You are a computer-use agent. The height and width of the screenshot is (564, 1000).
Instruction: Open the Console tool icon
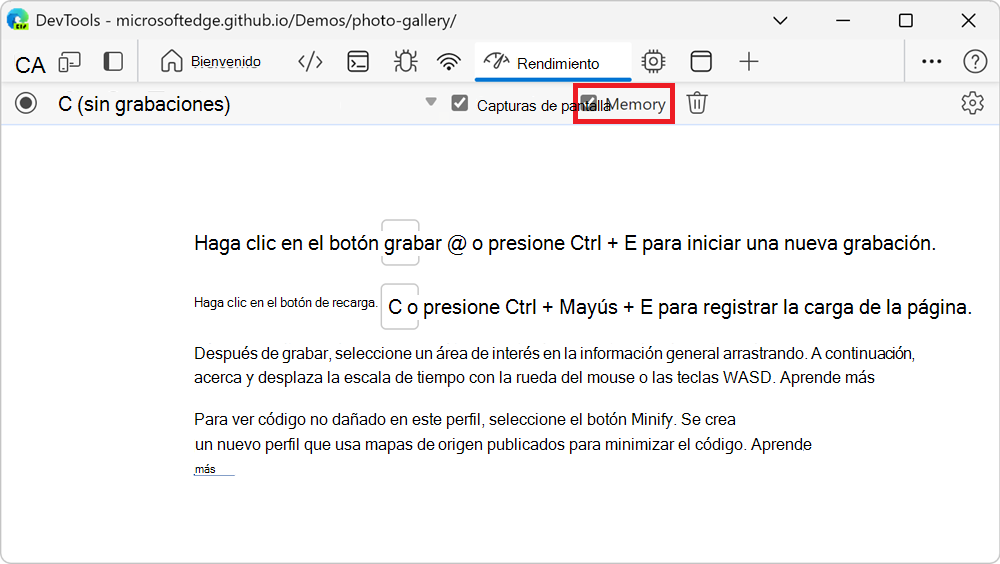point(358,62)
